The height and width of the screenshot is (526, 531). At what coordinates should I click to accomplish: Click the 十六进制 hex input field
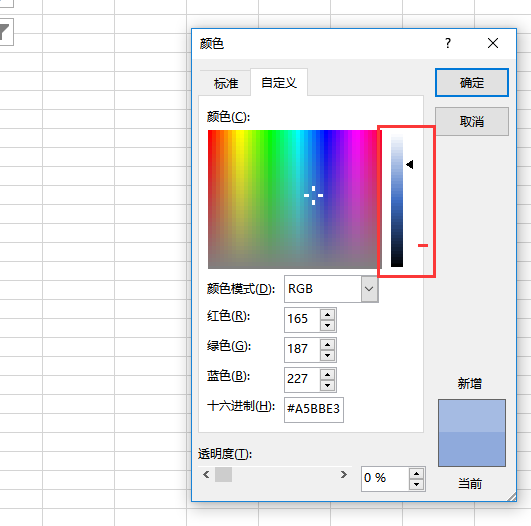314,409
